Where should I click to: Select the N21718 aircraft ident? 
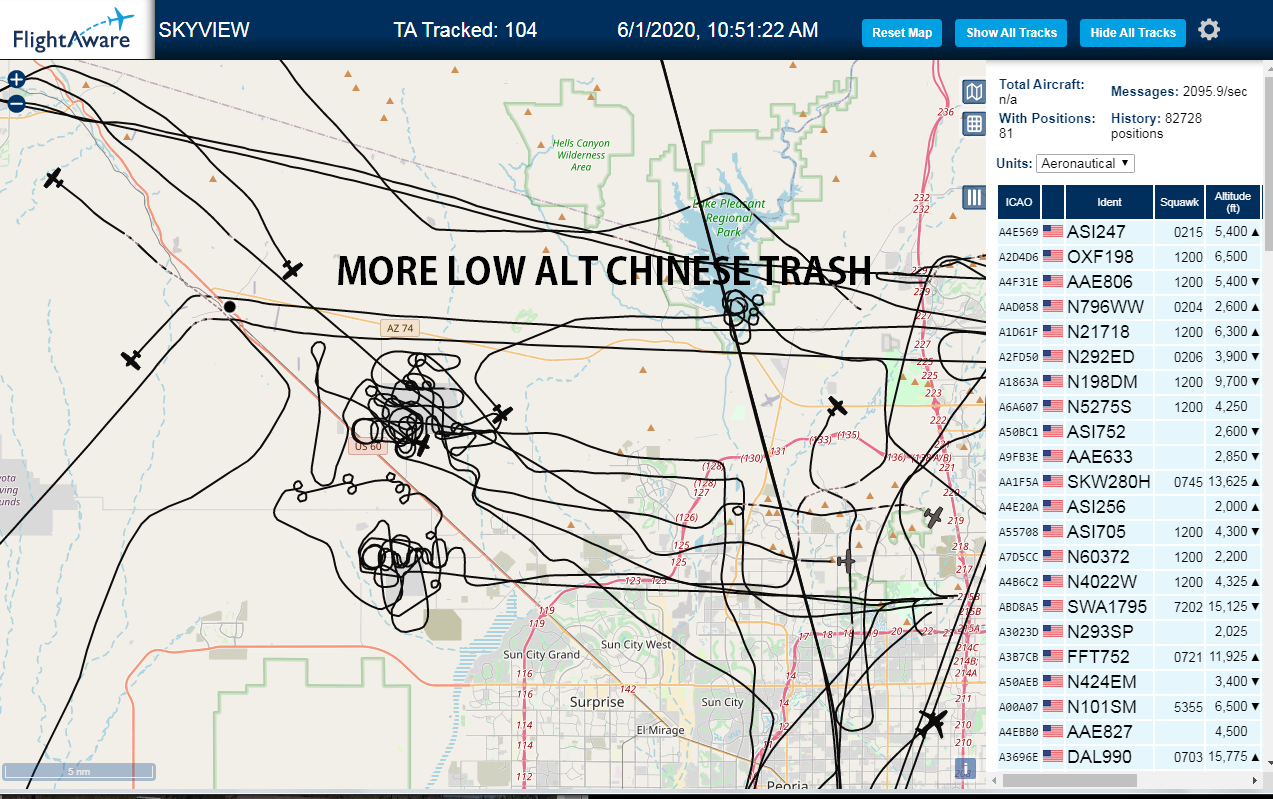point(1098,332)
